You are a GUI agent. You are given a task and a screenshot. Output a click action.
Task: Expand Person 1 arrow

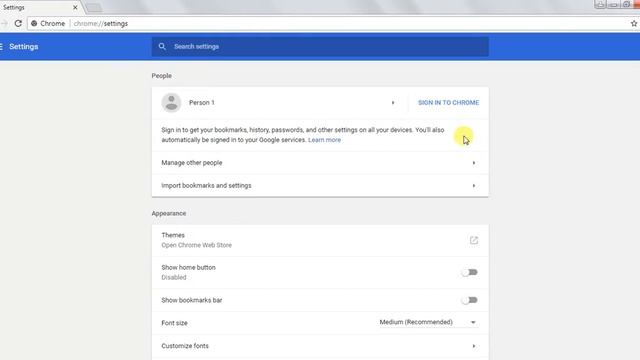[393, 102]
